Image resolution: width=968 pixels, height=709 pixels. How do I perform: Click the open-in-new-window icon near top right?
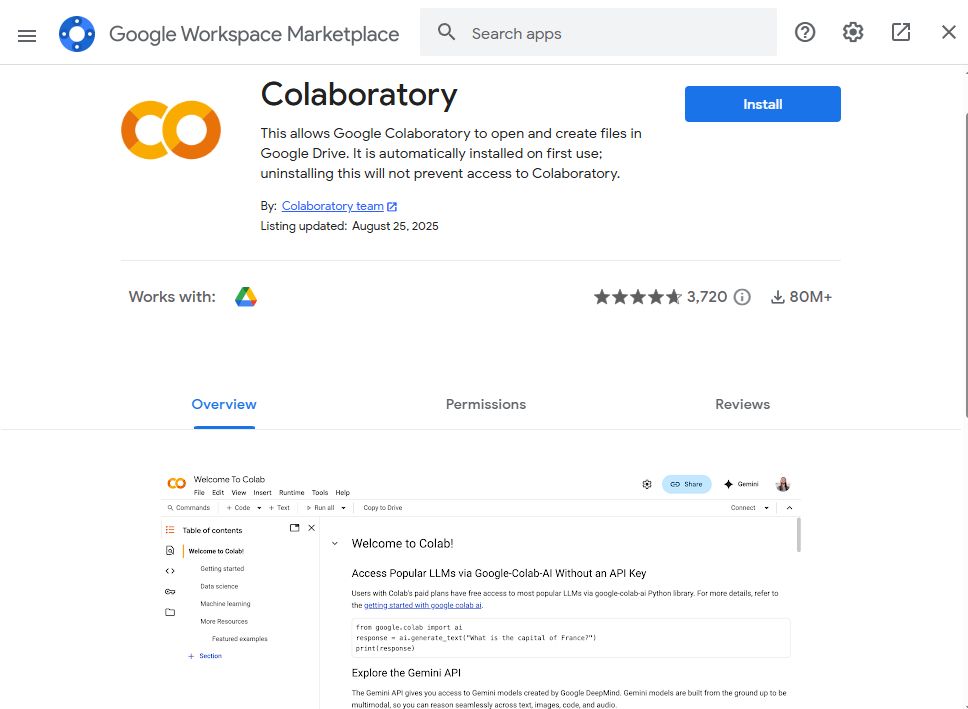click(x=900, y=32)
